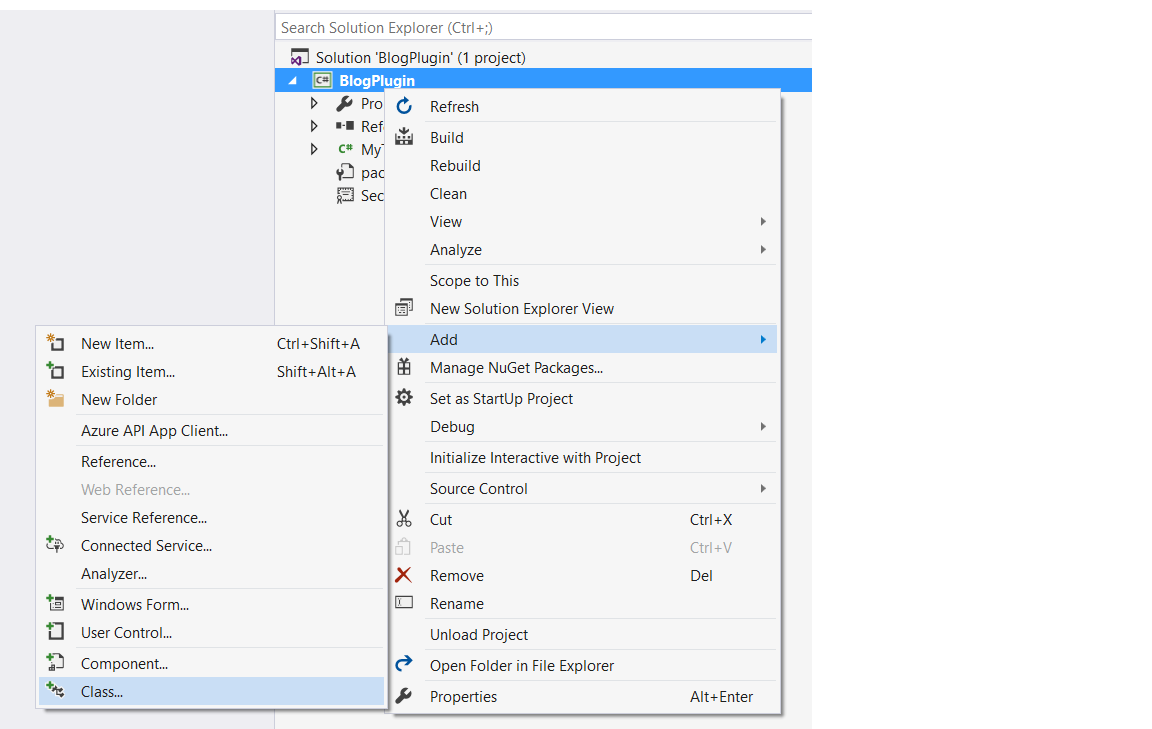Click the Build icon
The width and height of the screenshot is (1152, 729).
[x=404, y=137]
